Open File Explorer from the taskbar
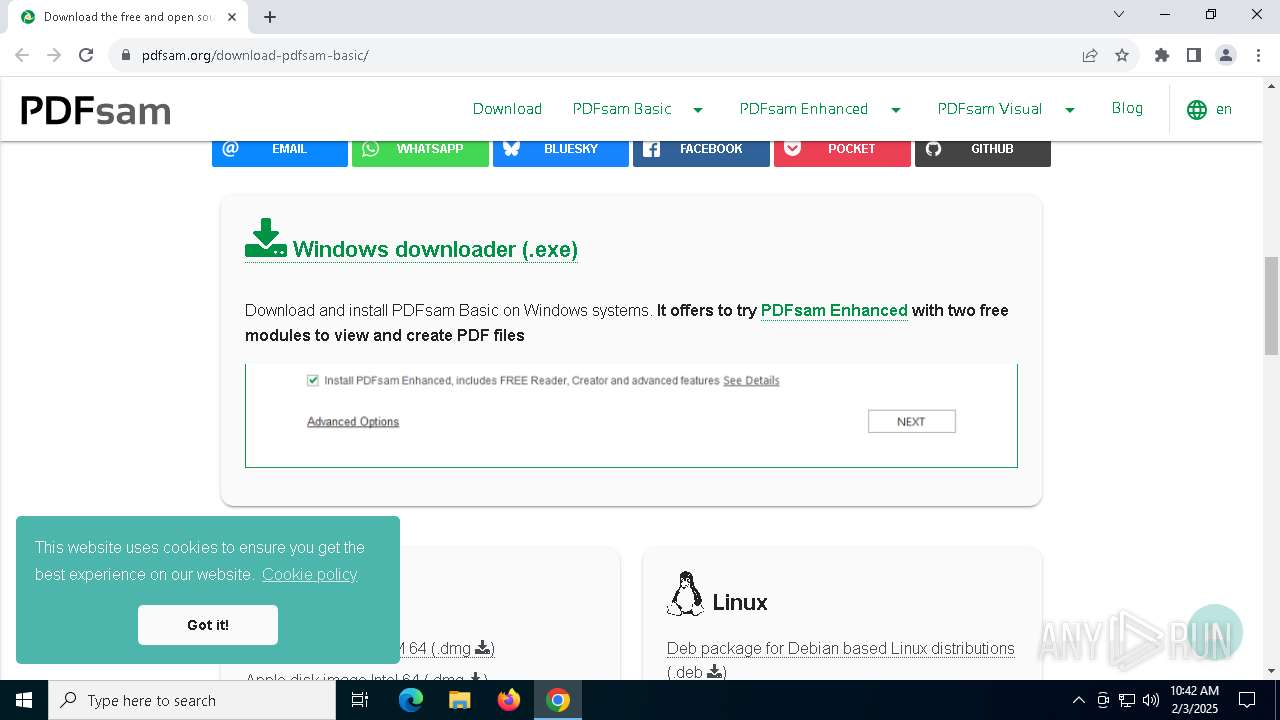 [x=460, y=700]
